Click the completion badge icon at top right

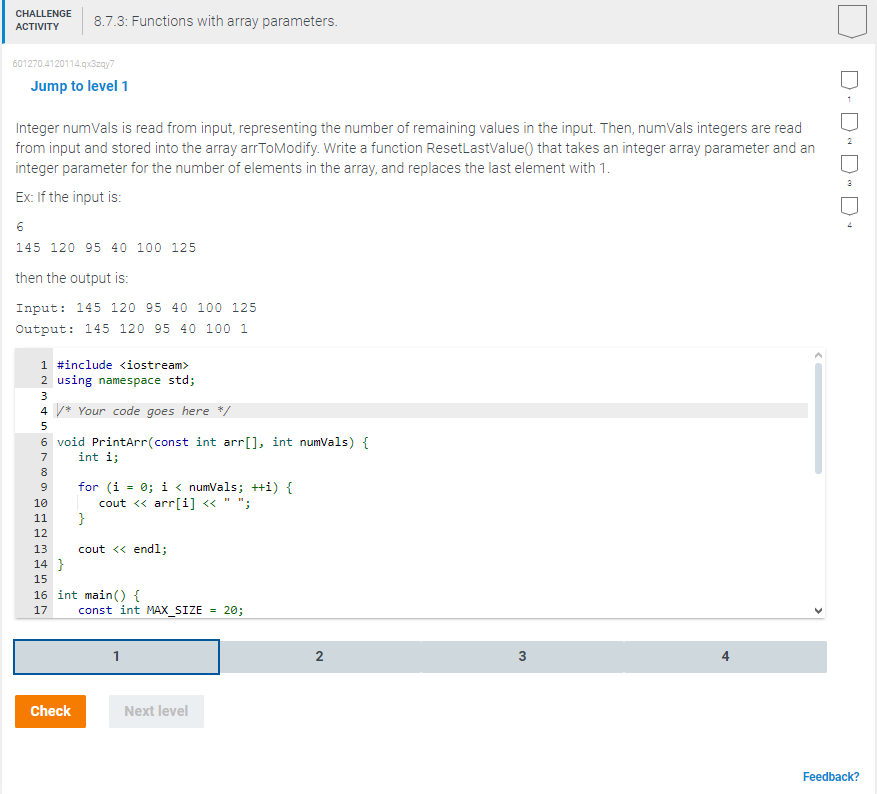point(851,20)
